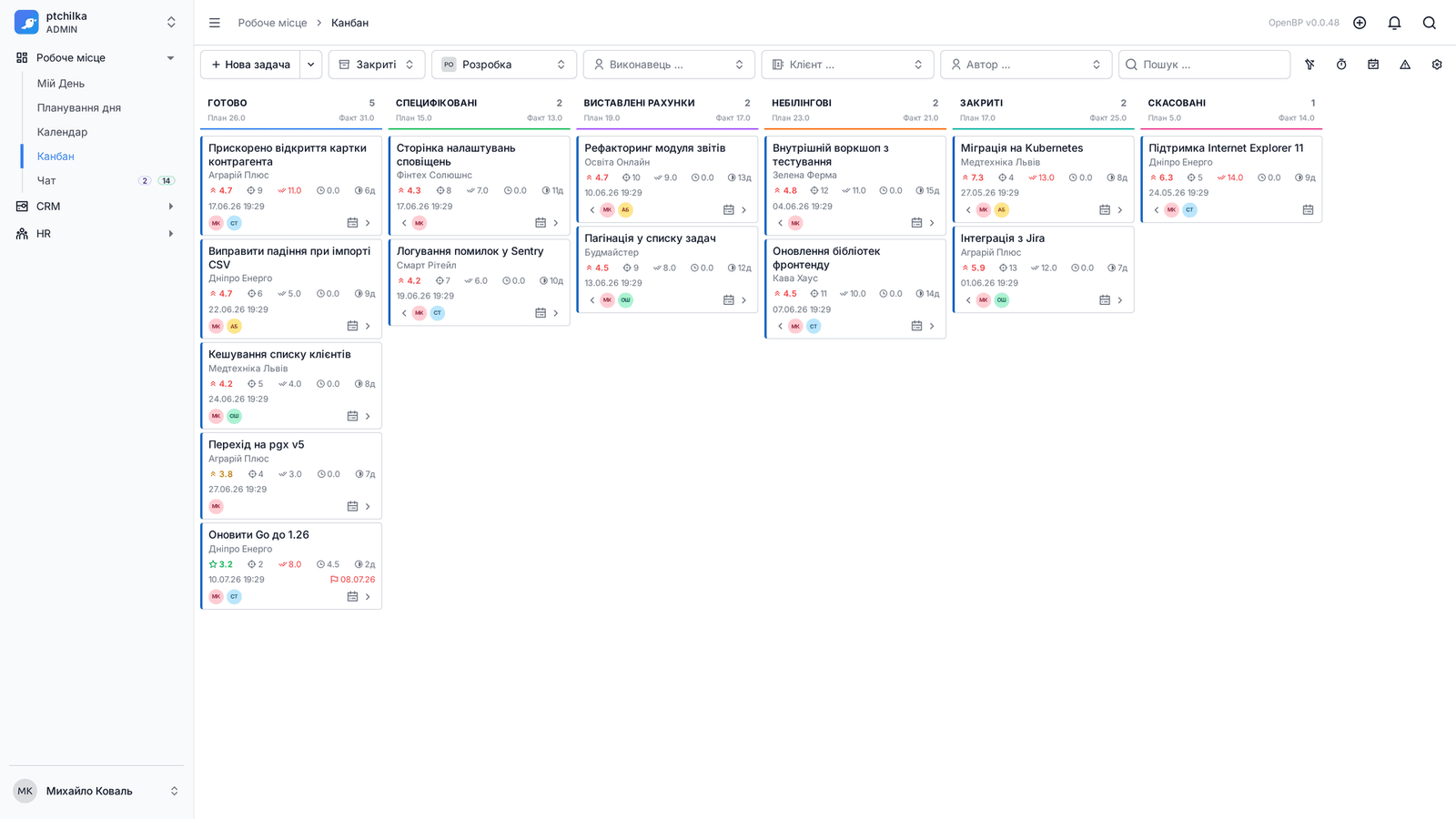1456x819 pixels.
Task: Click calendar icon on 'Логування помилок у Sentry' card
Action: point(541,313)
